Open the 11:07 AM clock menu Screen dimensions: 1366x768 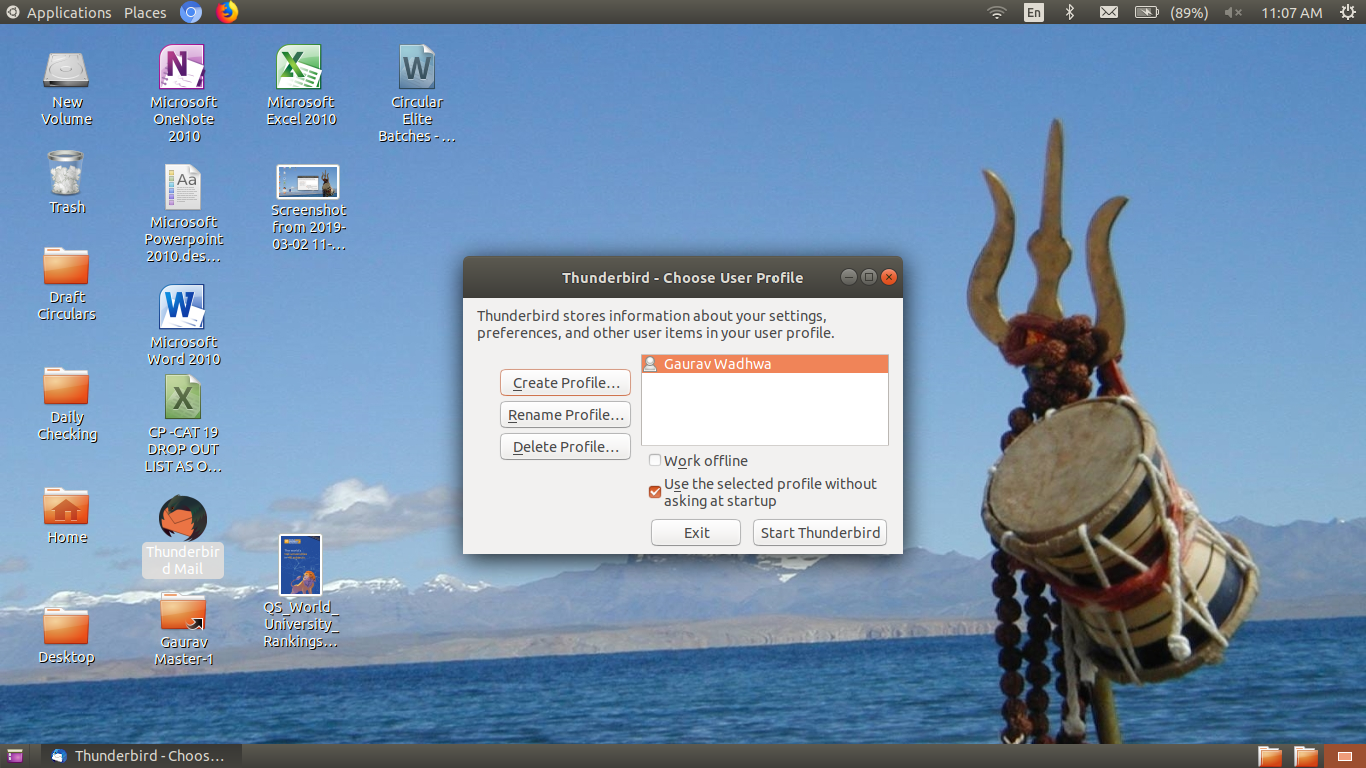click(x=1291, y=12)
